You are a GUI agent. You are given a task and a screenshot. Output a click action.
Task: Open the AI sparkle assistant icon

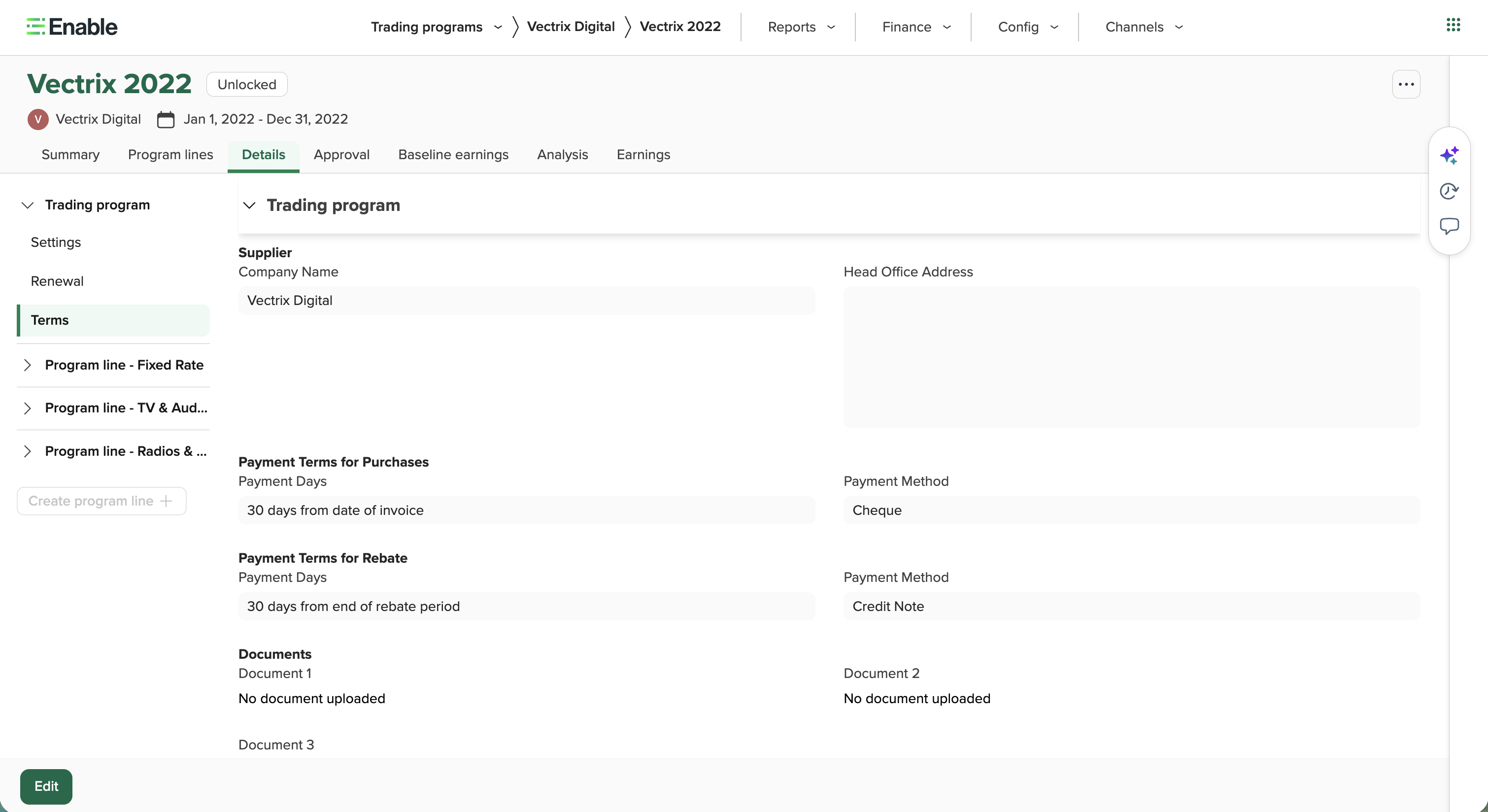click(1449, 155)
